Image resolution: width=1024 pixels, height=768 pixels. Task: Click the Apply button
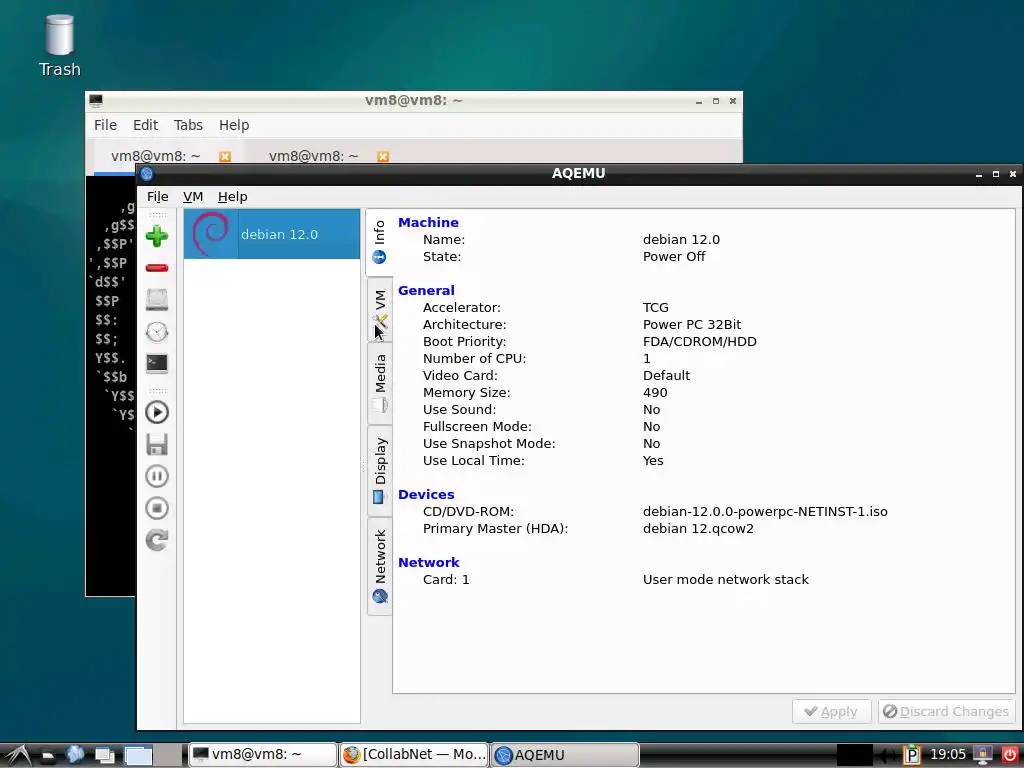(x=831, y=711)
